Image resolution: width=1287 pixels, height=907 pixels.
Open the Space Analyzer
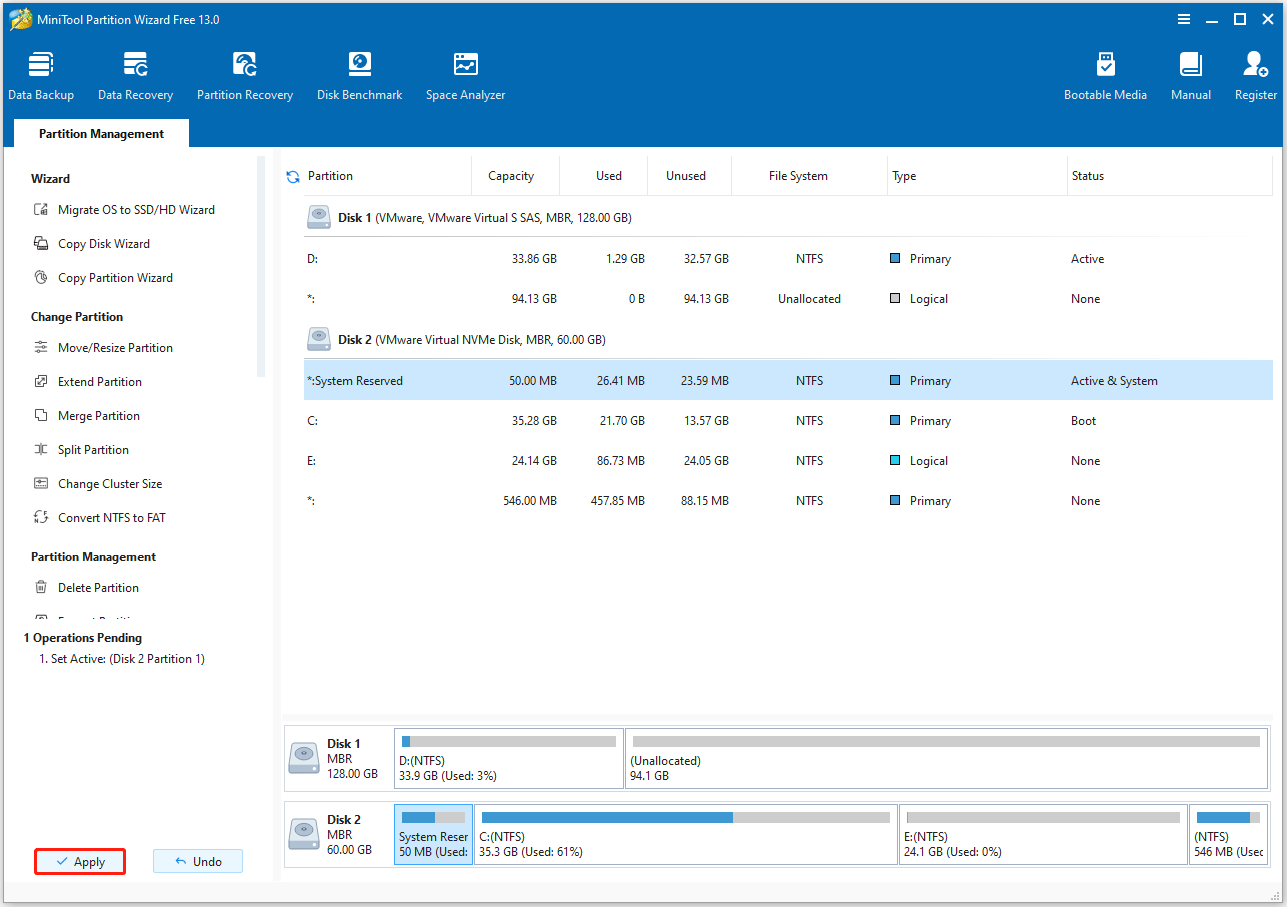tap(464, 73)
